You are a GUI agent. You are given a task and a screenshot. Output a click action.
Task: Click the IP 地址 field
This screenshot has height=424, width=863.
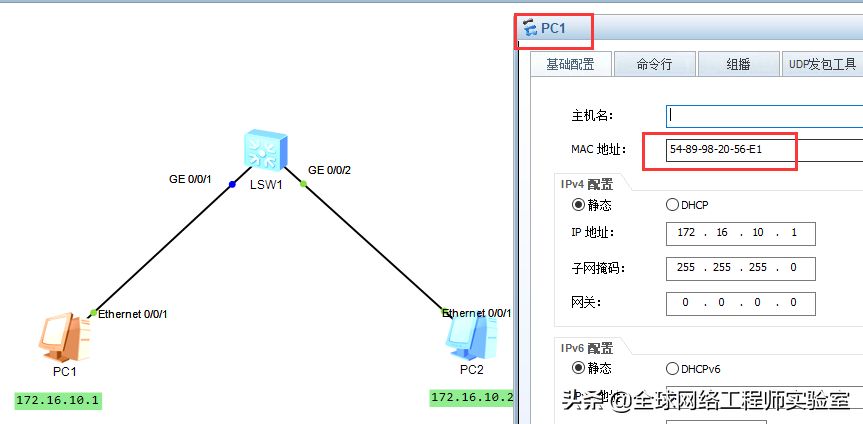(740, 233)
